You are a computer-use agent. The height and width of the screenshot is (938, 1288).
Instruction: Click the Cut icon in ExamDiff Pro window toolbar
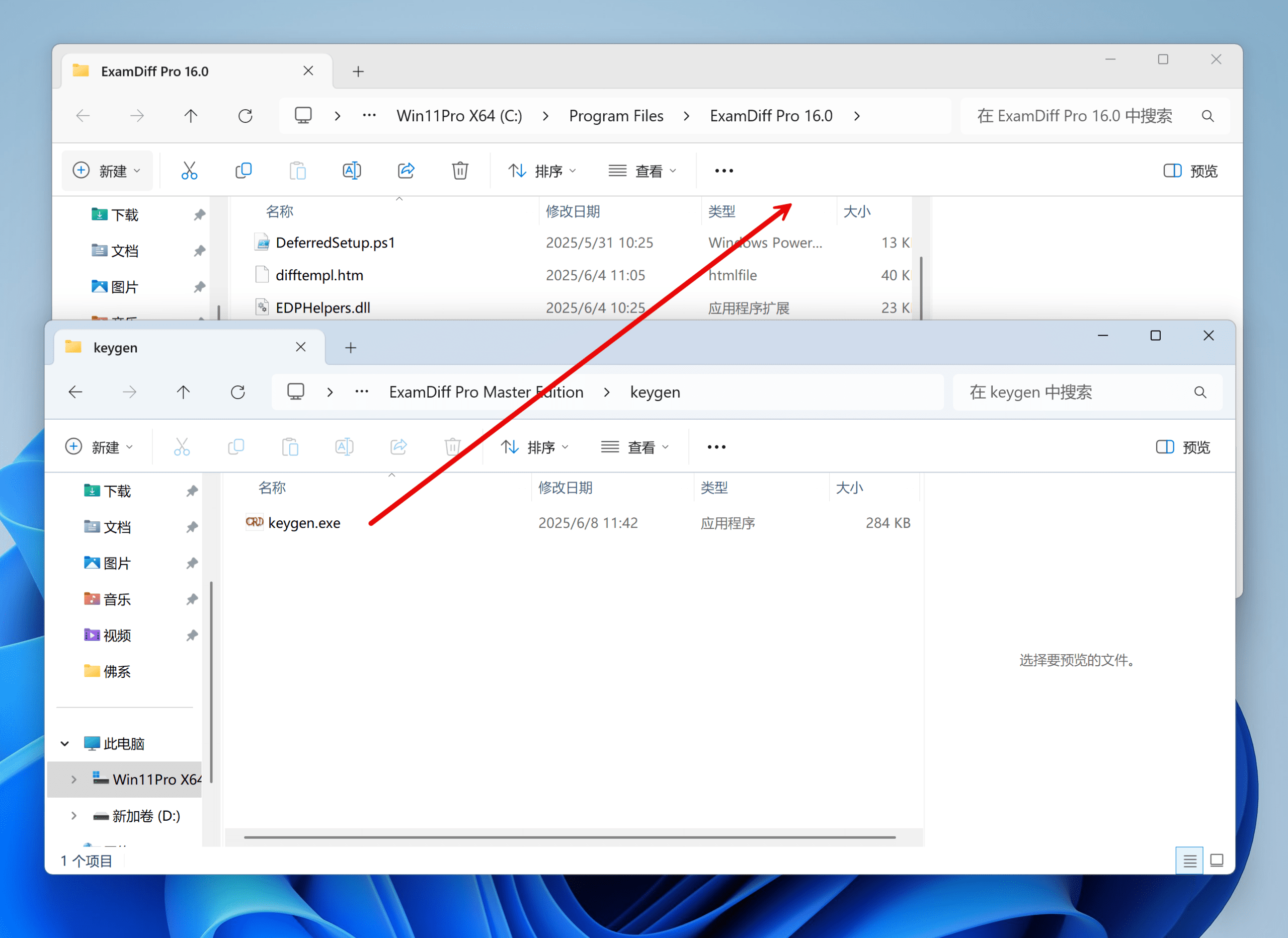click(189, 171)
